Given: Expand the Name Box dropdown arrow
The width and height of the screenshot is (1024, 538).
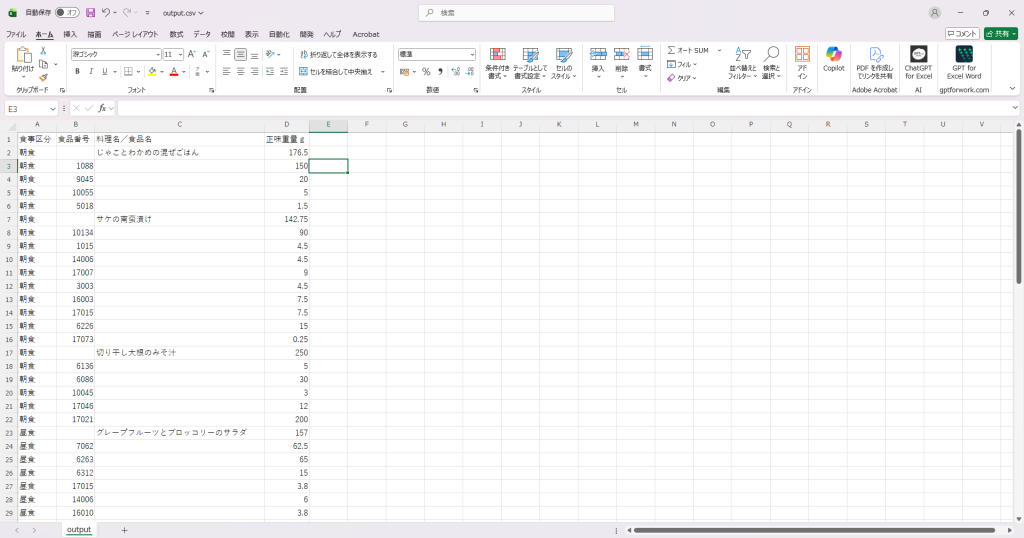Looking at the screenshot, I should pos(53,108).
